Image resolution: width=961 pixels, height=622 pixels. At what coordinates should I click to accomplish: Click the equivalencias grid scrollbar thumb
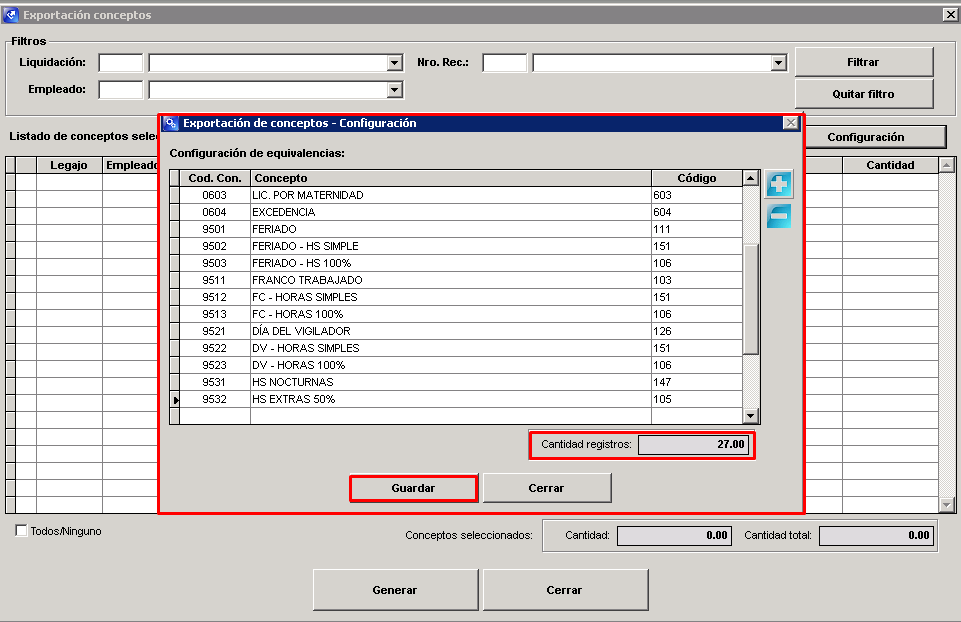click(x=751, y=298)
